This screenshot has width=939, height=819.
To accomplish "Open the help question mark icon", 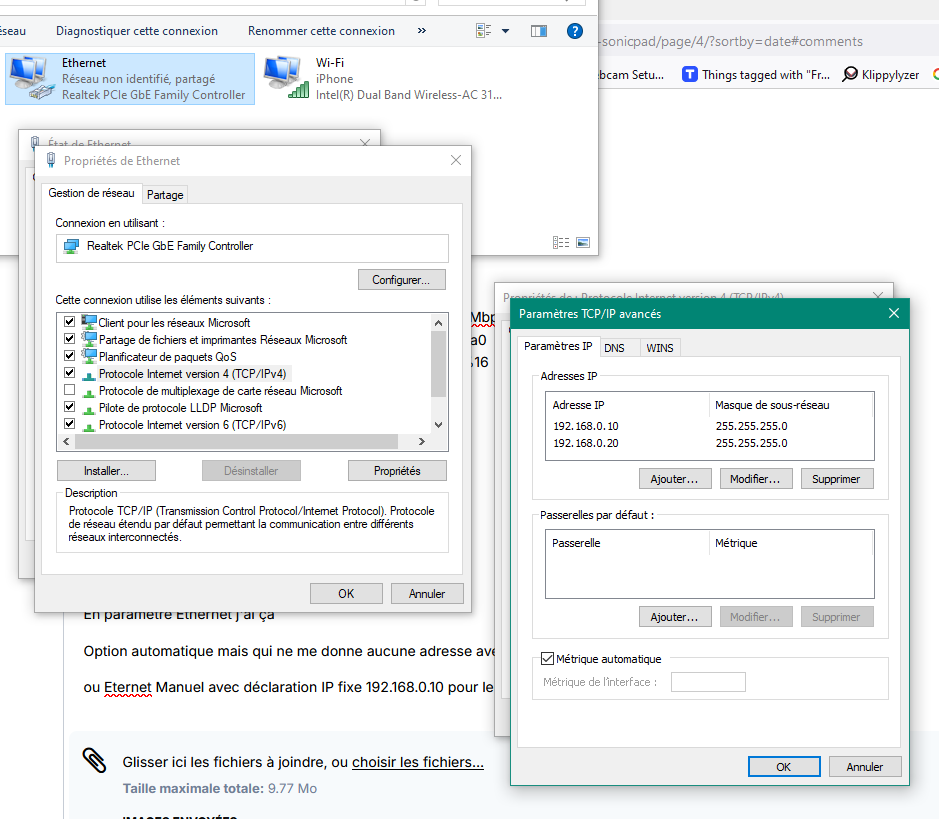I will point(574,31).
